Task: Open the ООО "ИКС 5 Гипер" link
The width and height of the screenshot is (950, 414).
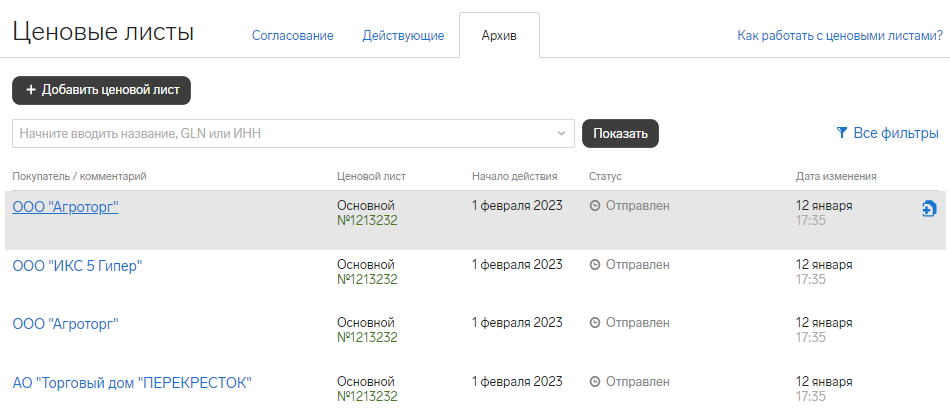Action: pos(77,266)
